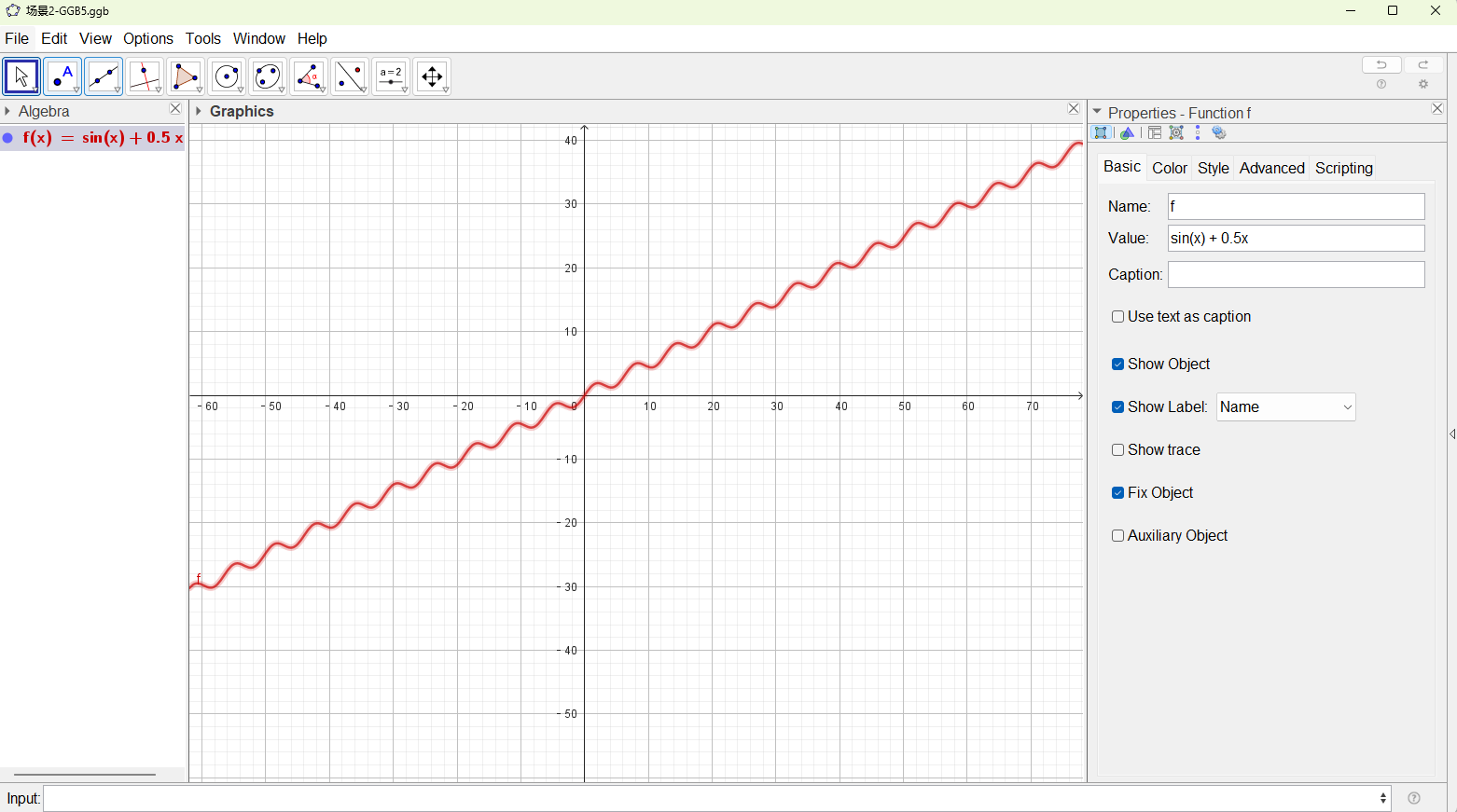
Task: Disable Fix Object for function f
Action: [1117, 492]
